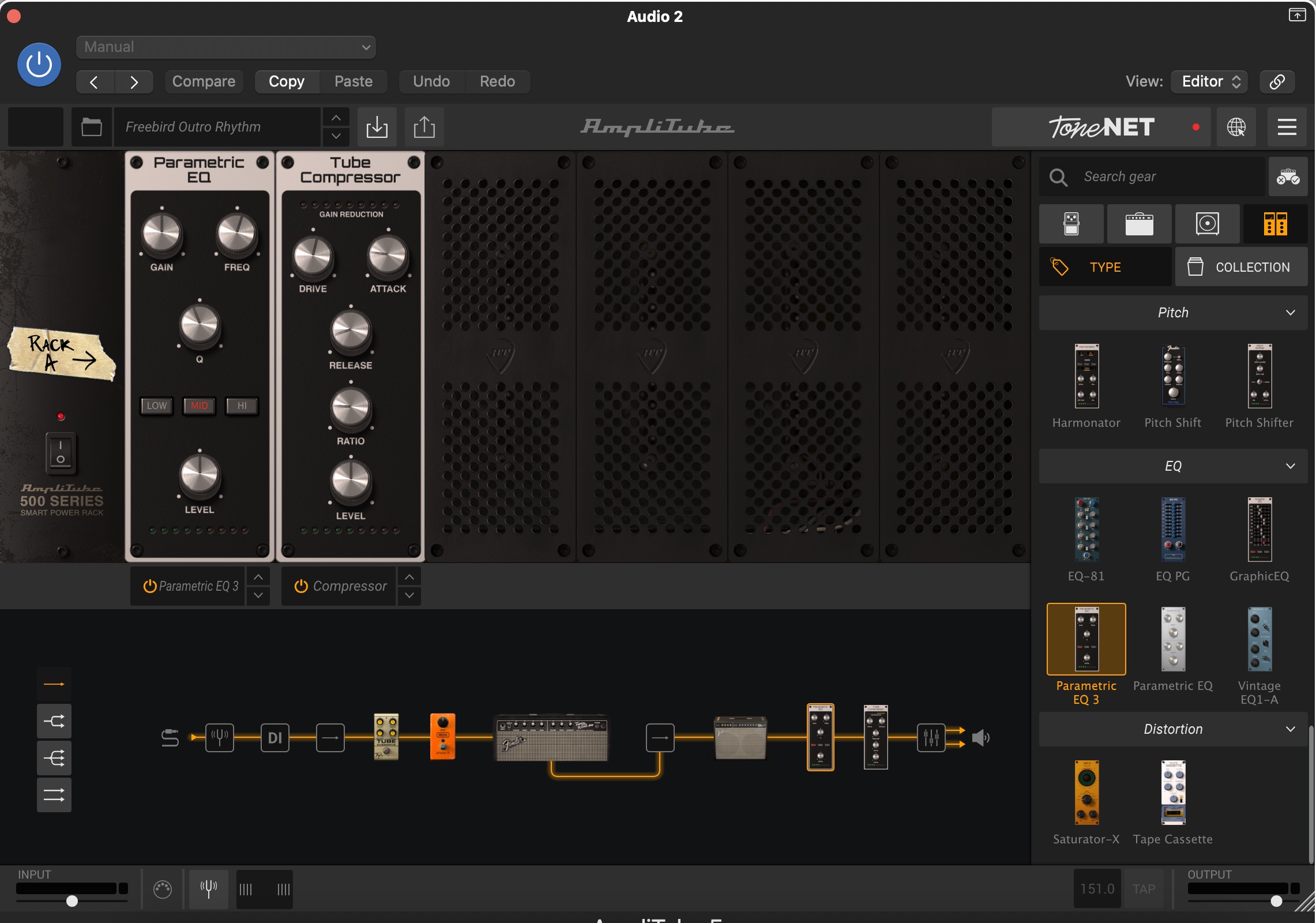Click the export preset share icon
The image size is (1316, 923).
(x=424, y=127)
